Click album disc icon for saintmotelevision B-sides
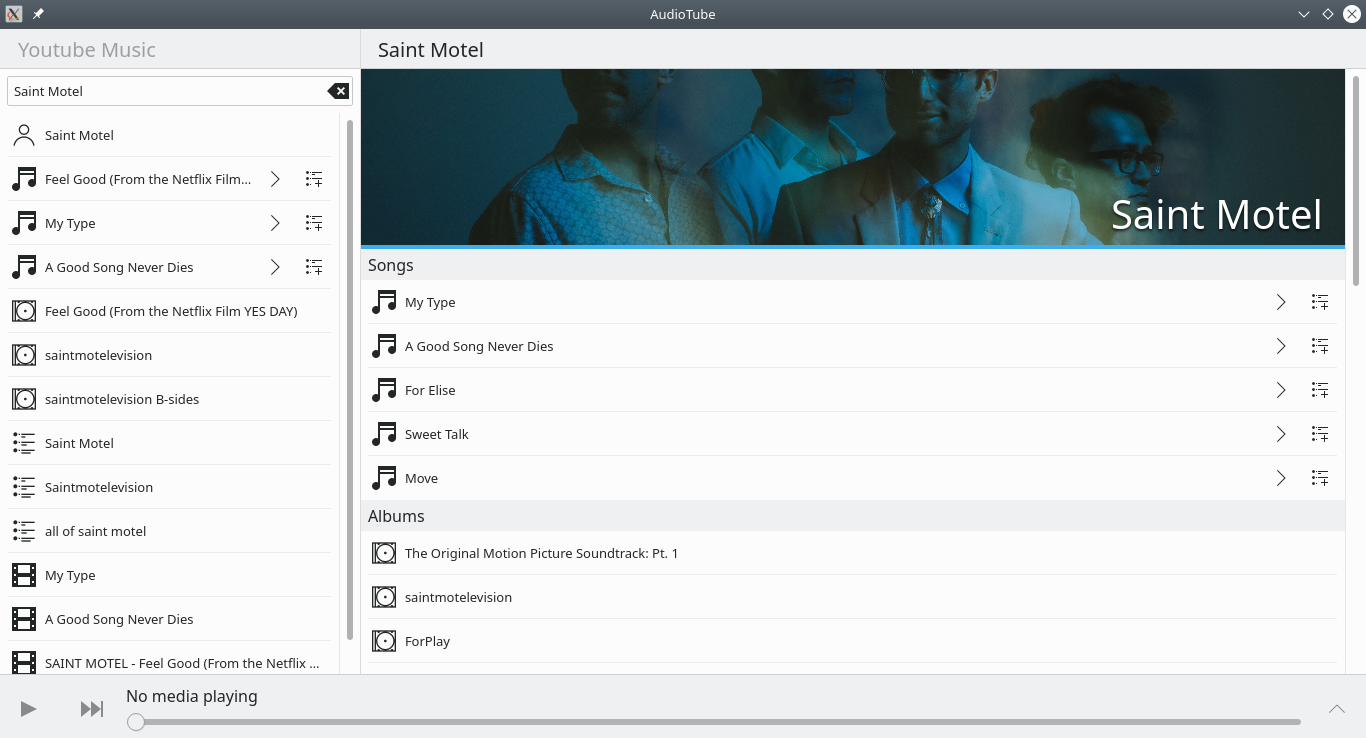Screen dimensions: 1366x738 (24, 399)
